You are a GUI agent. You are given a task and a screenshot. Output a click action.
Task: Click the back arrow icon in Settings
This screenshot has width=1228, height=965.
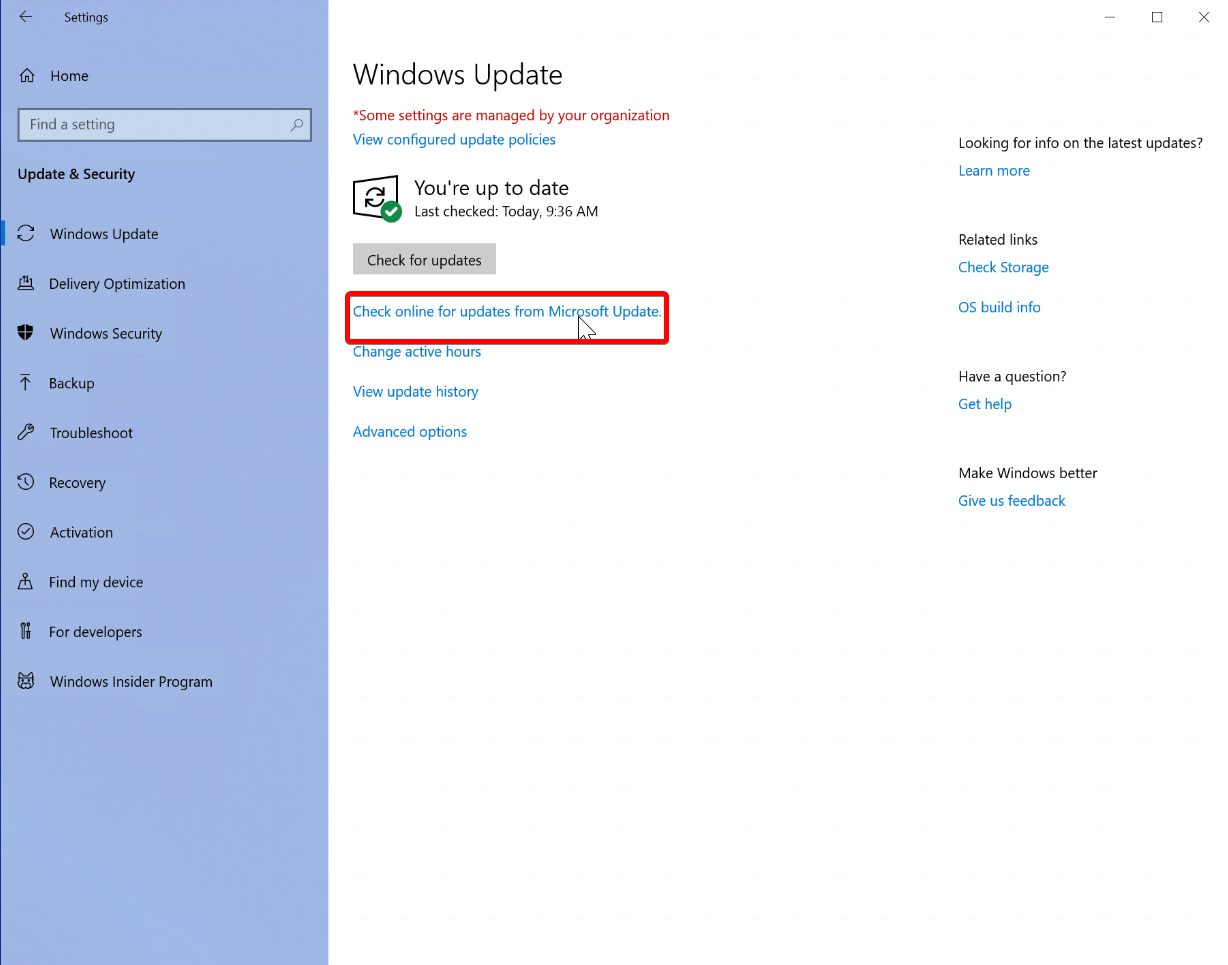click(x=26, y=17)
